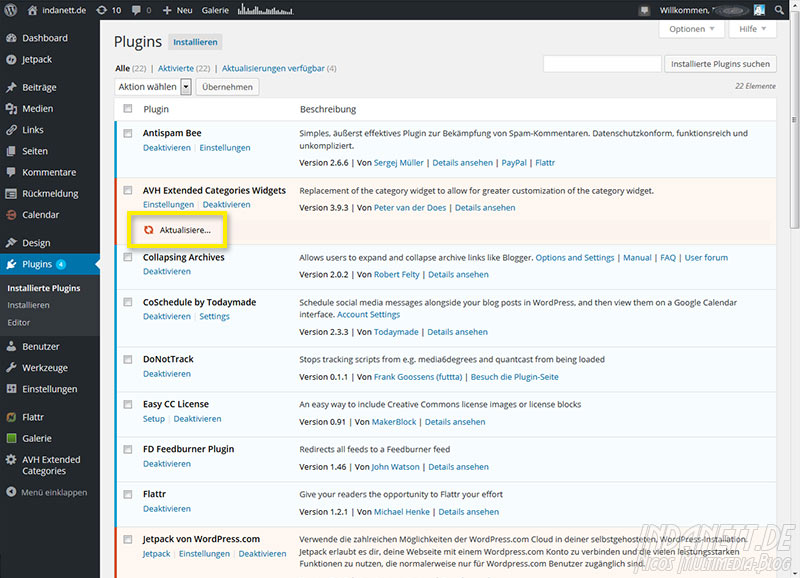Click the page vertical scrollbar
The image size is (800, 578).
coord(794,119)
